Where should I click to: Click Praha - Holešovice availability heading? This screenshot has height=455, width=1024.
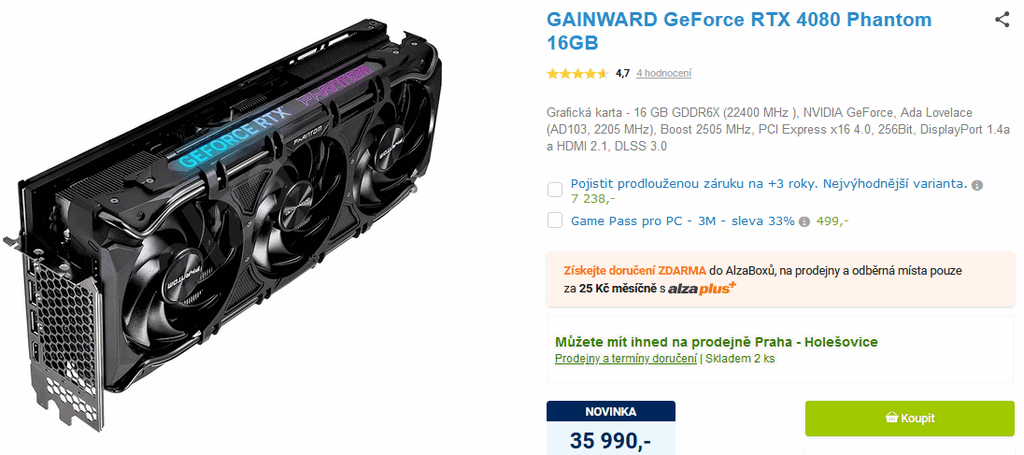tap(716, 342)
